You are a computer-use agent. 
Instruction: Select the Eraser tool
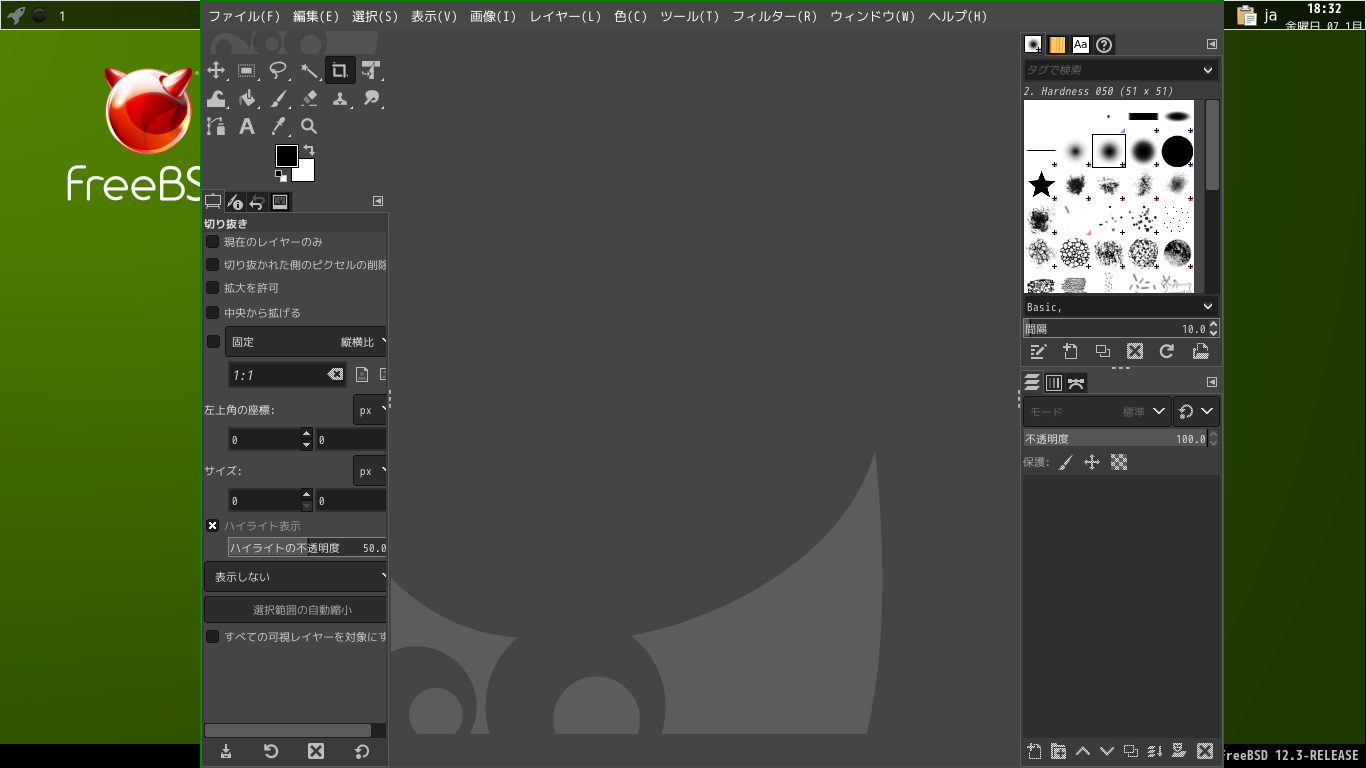309,98
